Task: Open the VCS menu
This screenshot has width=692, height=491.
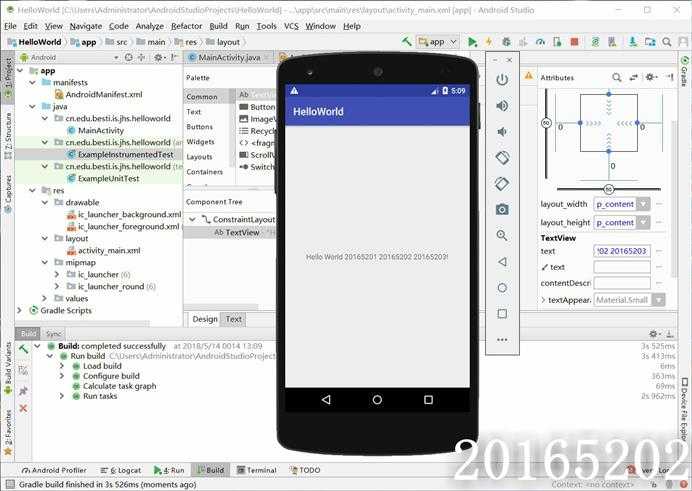Action: (x=291, y=26)
